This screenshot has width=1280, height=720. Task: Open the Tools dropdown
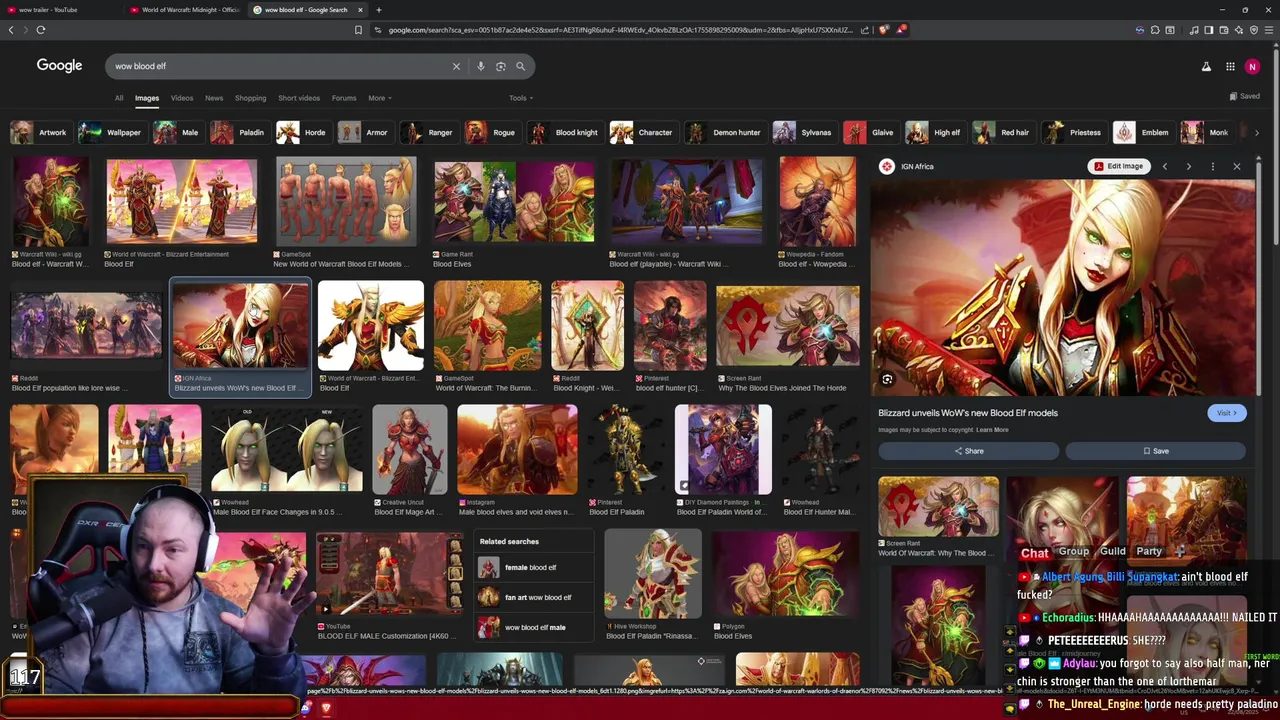coord(521,98)
